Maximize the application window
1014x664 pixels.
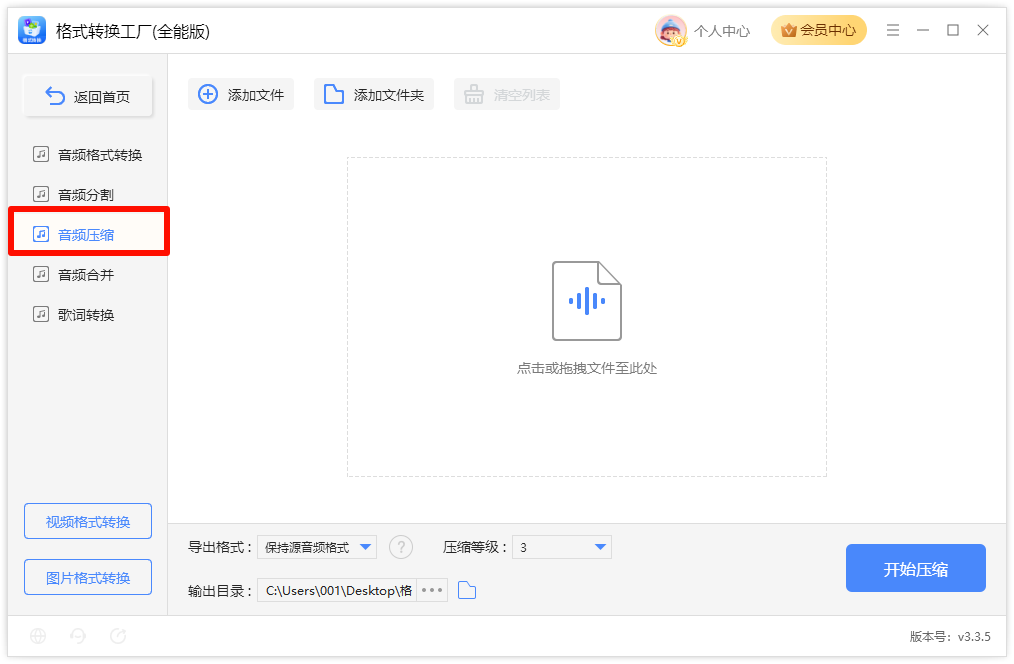(953, 30)
